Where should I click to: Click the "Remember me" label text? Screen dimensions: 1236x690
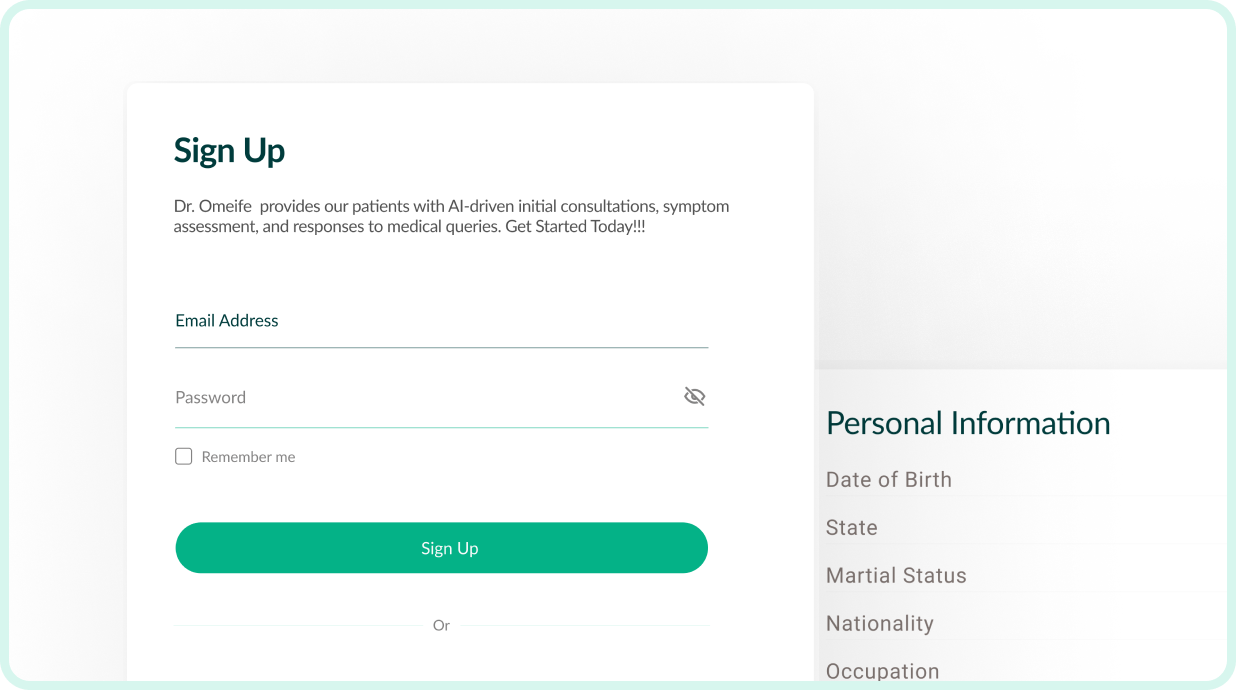pos(248,457)
